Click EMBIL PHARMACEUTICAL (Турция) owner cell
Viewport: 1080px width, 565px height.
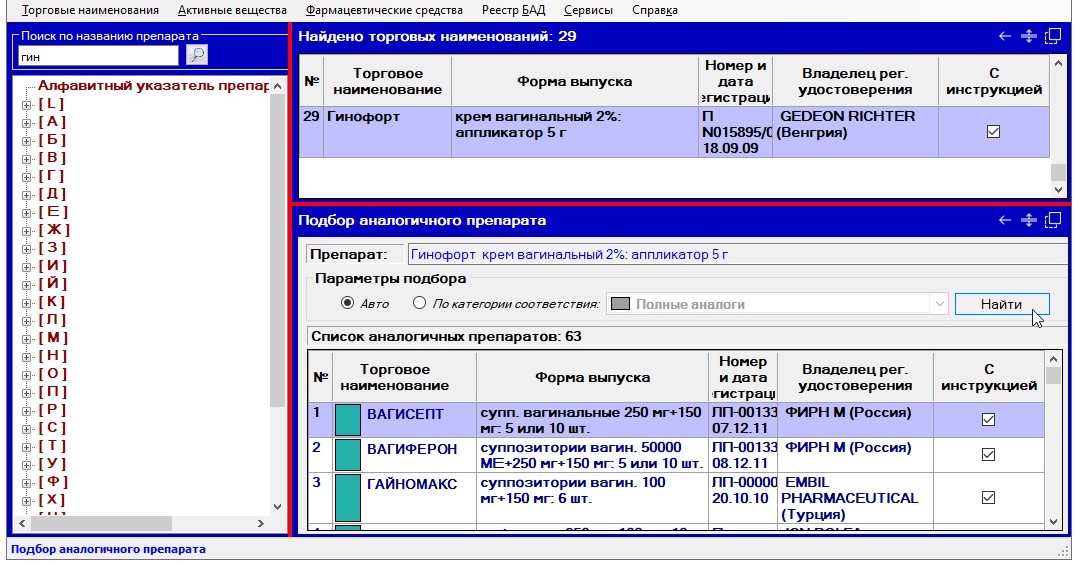tap(855, 497)
